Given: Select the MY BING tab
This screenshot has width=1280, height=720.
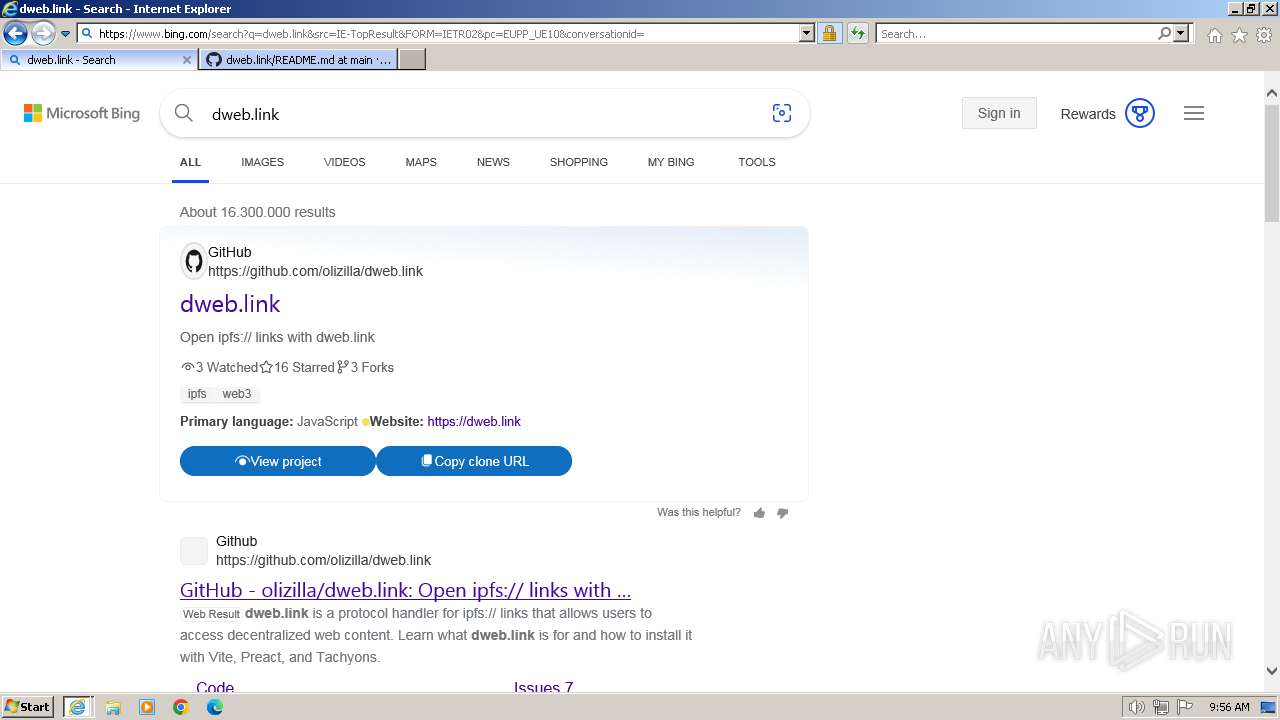Looking at the screenshot, I should (671, 162).
